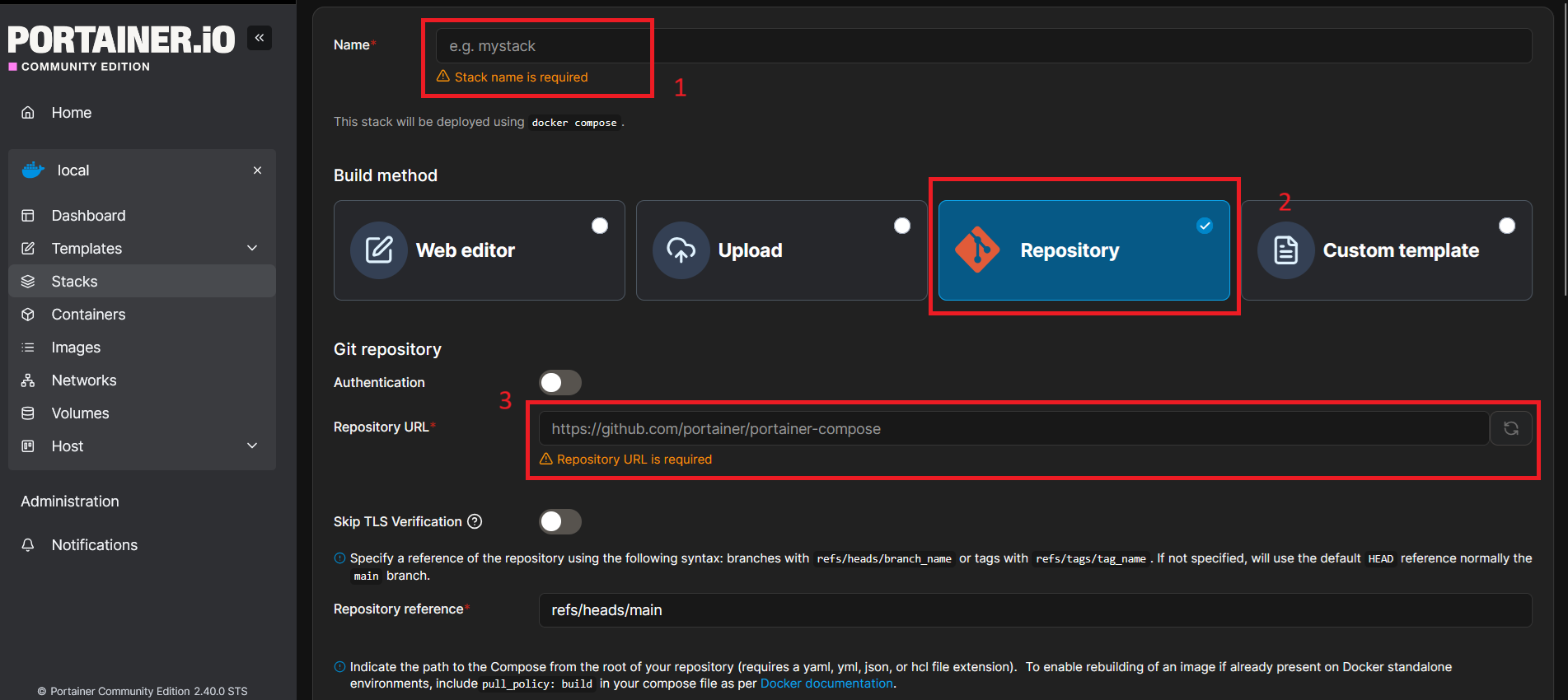Click the Skip TLS Verification help icon
This screenshot has height=700, width=1568.
475,521
